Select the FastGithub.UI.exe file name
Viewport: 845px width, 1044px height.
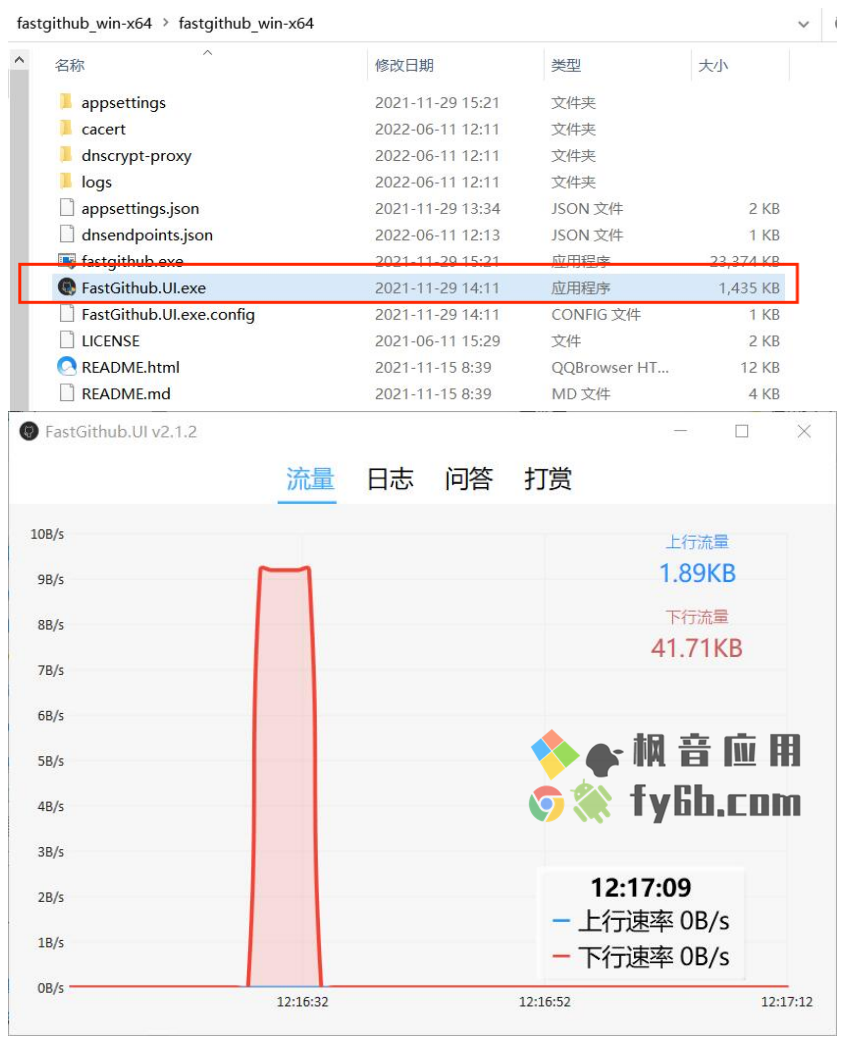(143, 288)
